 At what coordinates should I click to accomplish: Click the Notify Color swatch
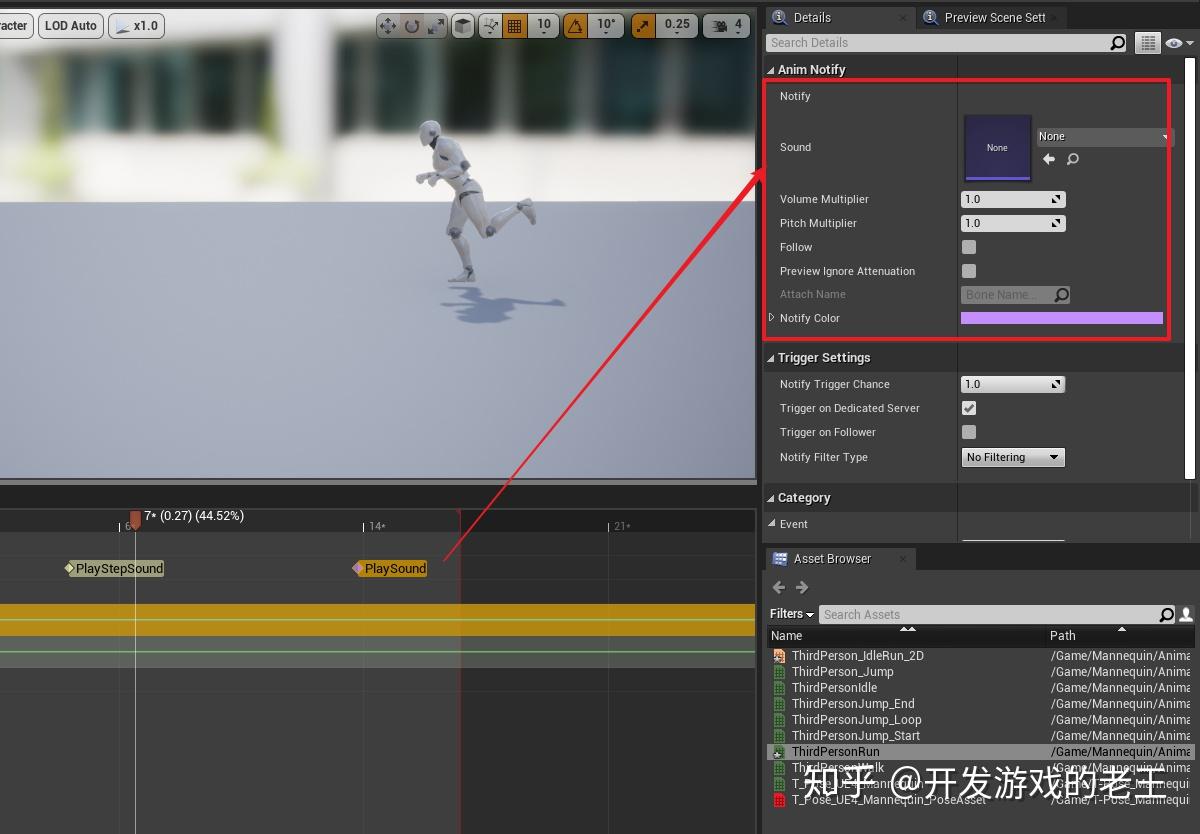click(x=1062, y=318)
